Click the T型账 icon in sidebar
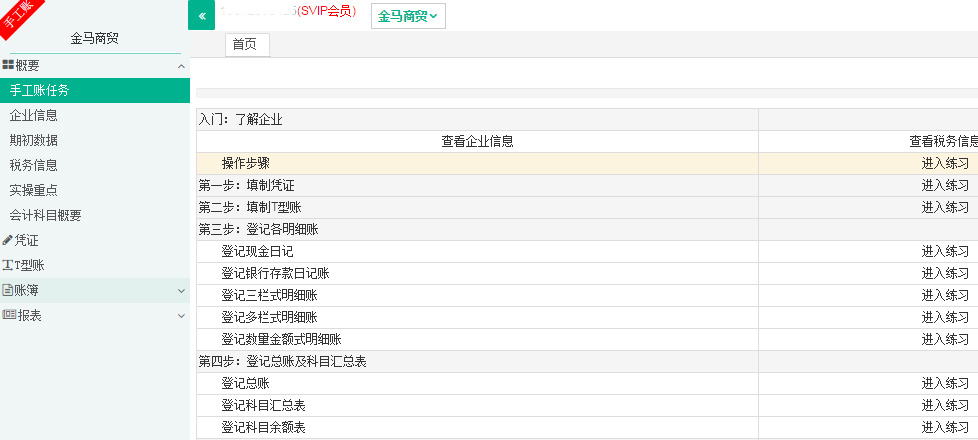 coord(8,265)
